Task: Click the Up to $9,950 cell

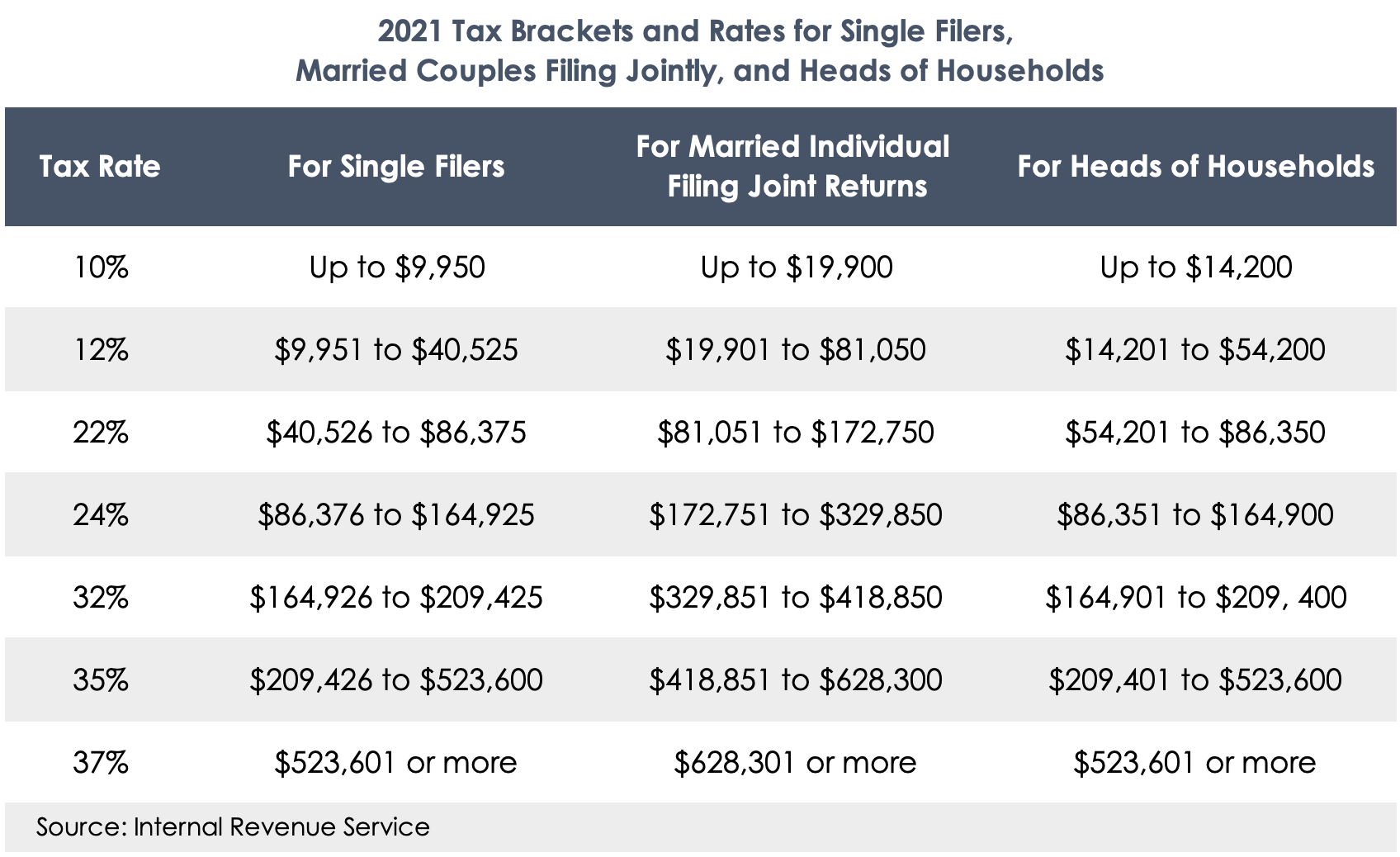Action: tap(397, 268)
